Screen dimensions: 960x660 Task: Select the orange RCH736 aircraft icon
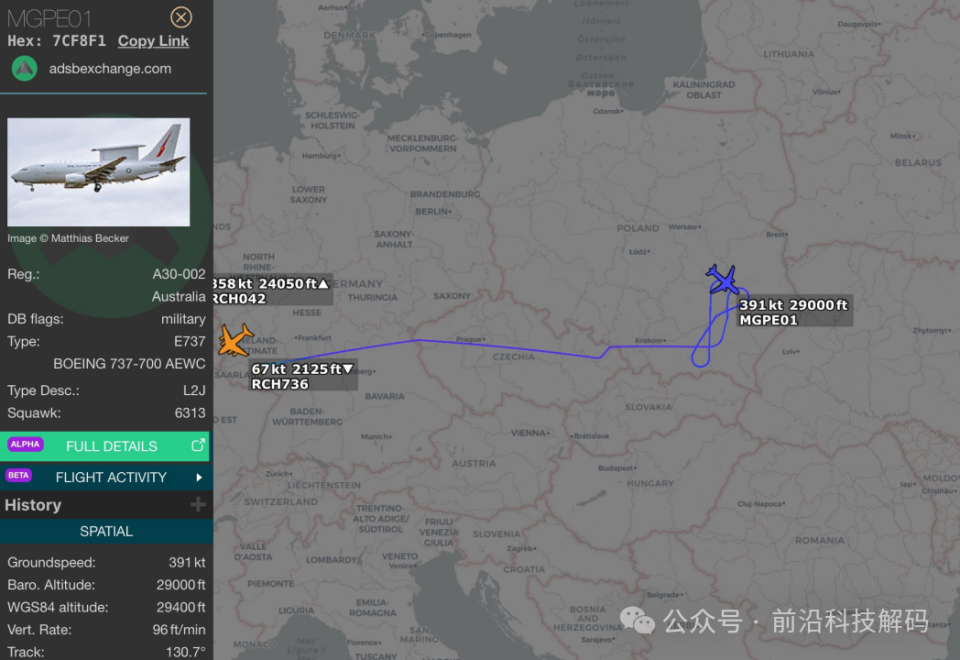coord(235,340)
